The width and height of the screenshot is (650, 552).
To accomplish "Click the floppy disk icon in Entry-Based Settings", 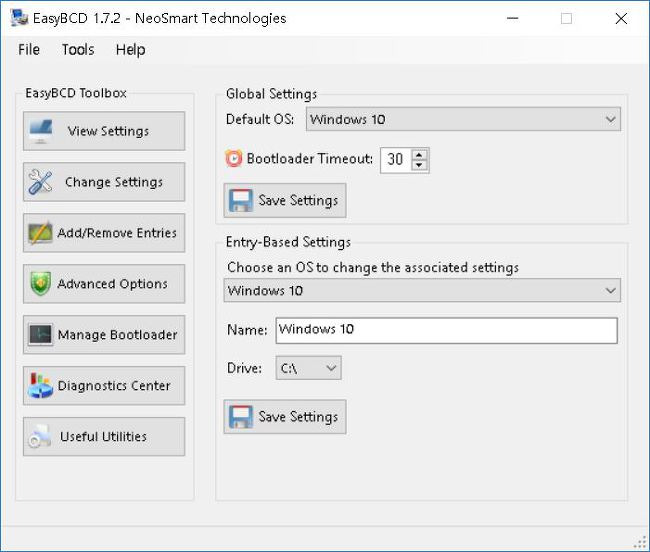I will (240, 417).
